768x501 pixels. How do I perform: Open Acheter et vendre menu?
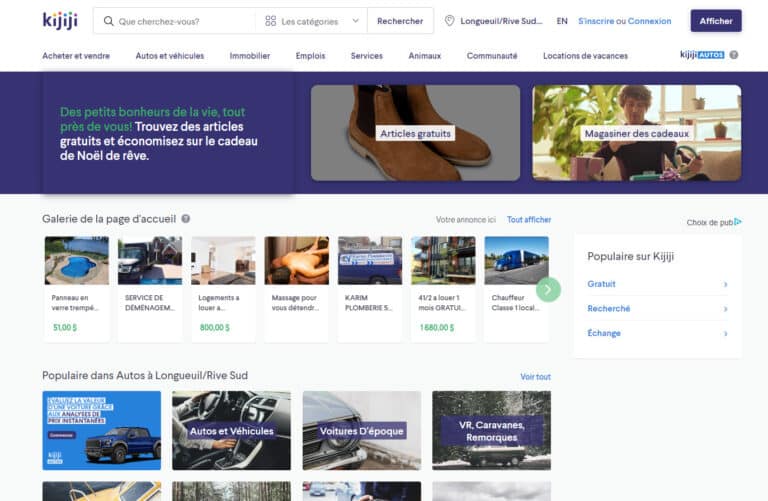[76, 56]
